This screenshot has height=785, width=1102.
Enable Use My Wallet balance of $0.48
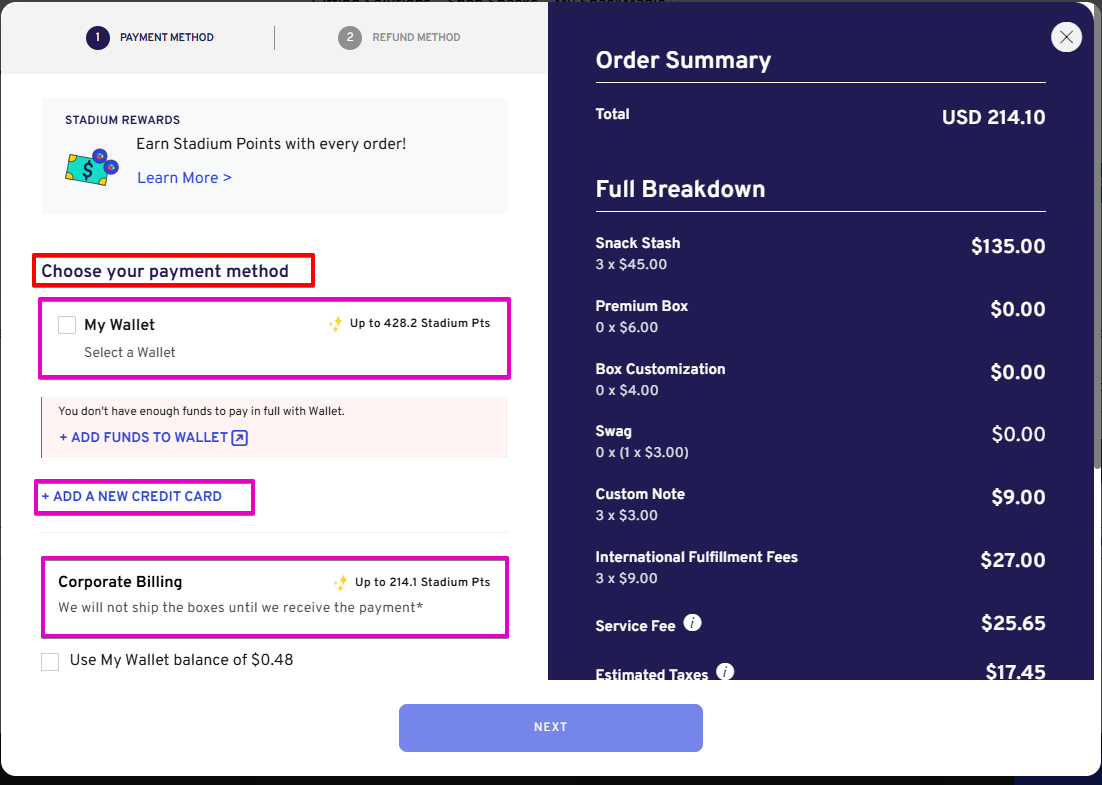click(x=50, y=662)
